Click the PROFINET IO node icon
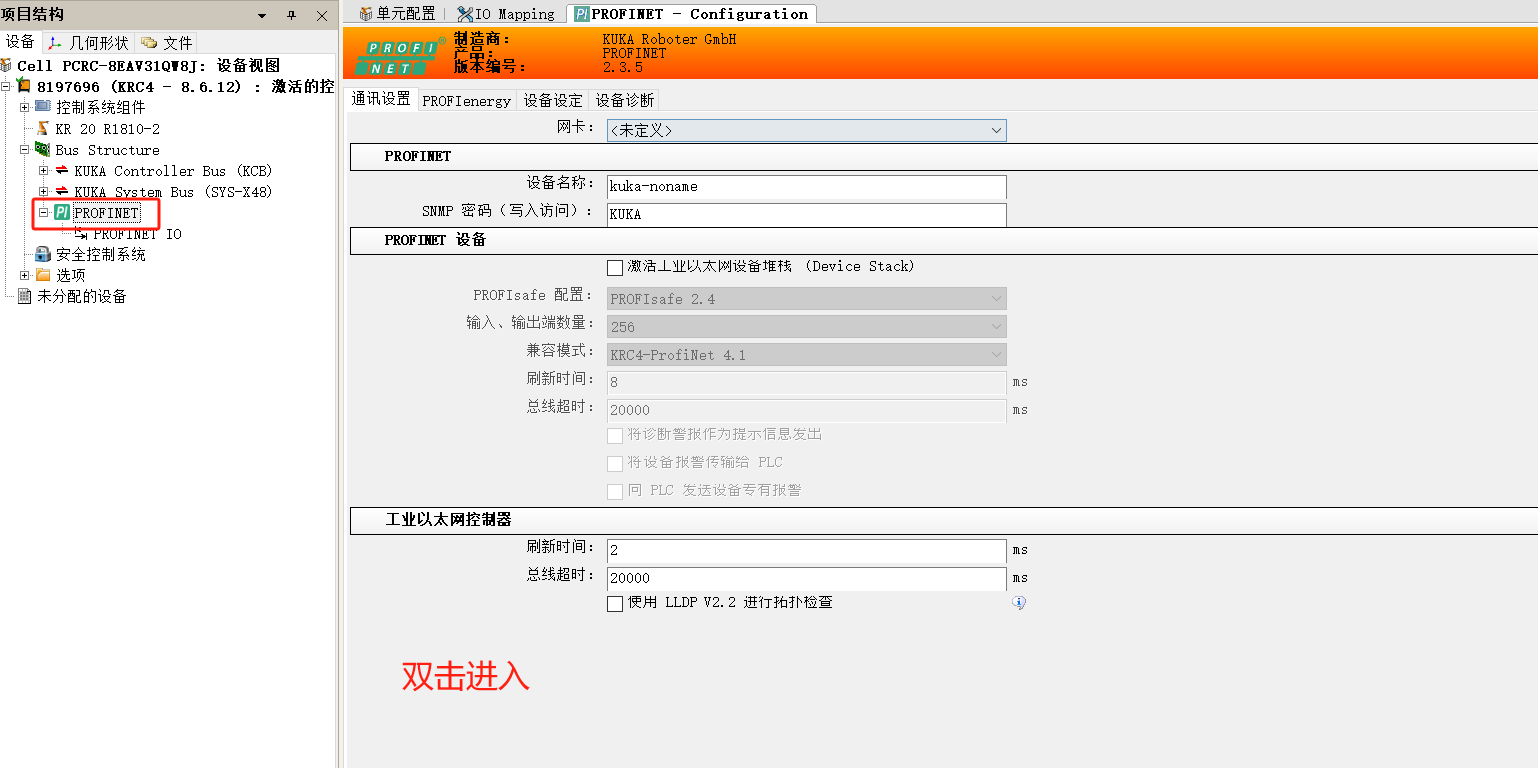This screenshot has height=768, width=1538. tap(81, 234)
